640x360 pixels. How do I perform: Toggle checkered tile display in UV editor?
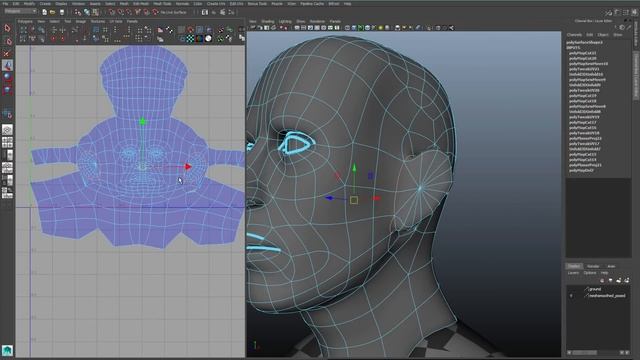[190, 38]
